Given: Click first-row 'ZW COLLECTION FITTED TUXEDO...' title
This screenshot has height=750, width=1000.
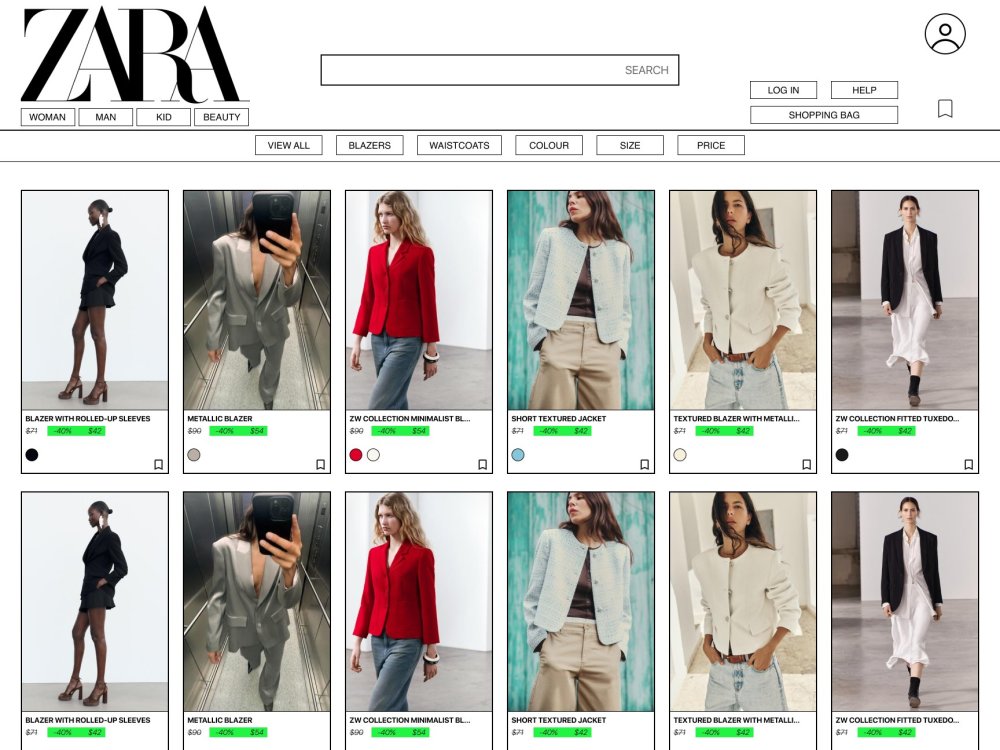Looking at the screenshot, I should tap(897, 419).
